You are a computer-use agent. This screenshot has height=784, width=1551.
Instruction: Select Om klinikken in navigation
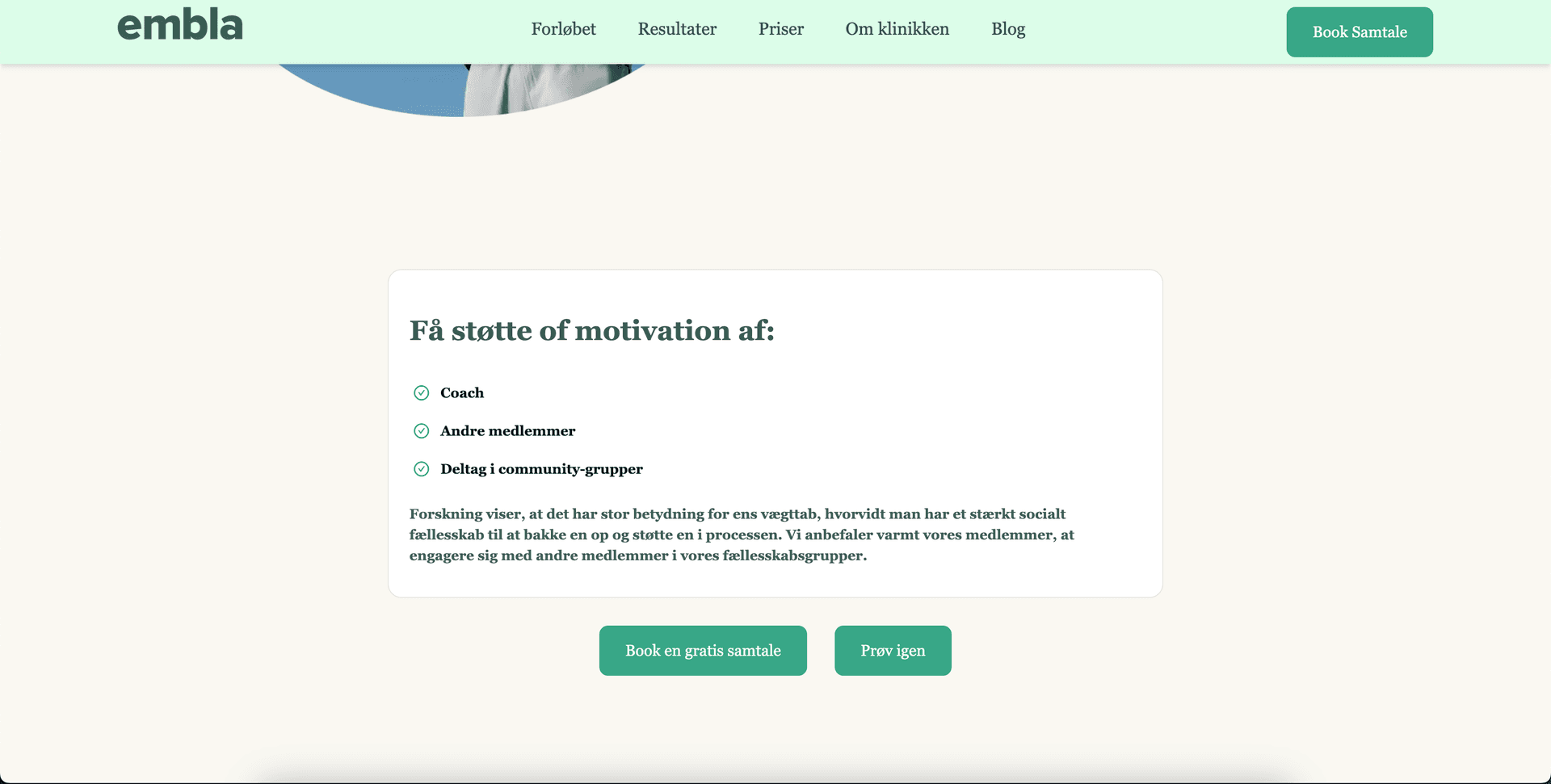coord(897,29)
